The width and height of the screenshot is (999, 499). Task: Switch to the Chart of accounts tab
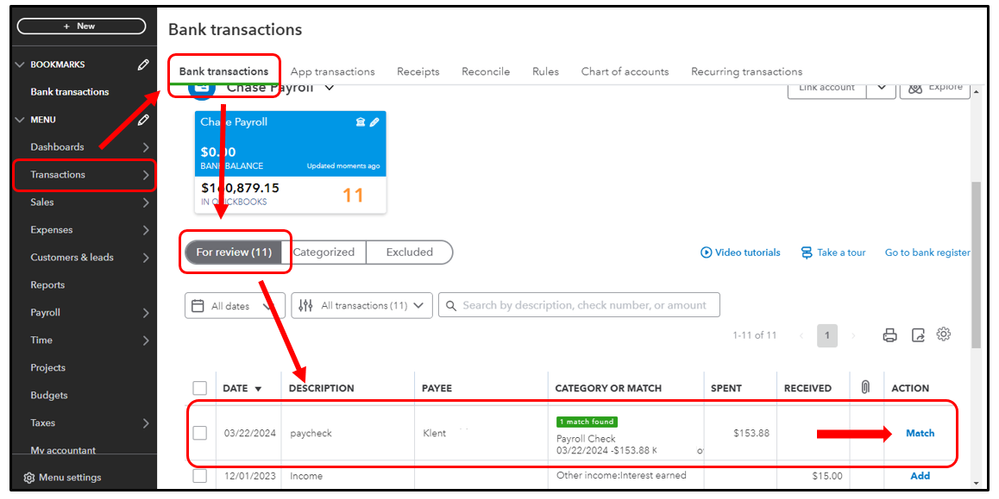click(x=625, y=71)
